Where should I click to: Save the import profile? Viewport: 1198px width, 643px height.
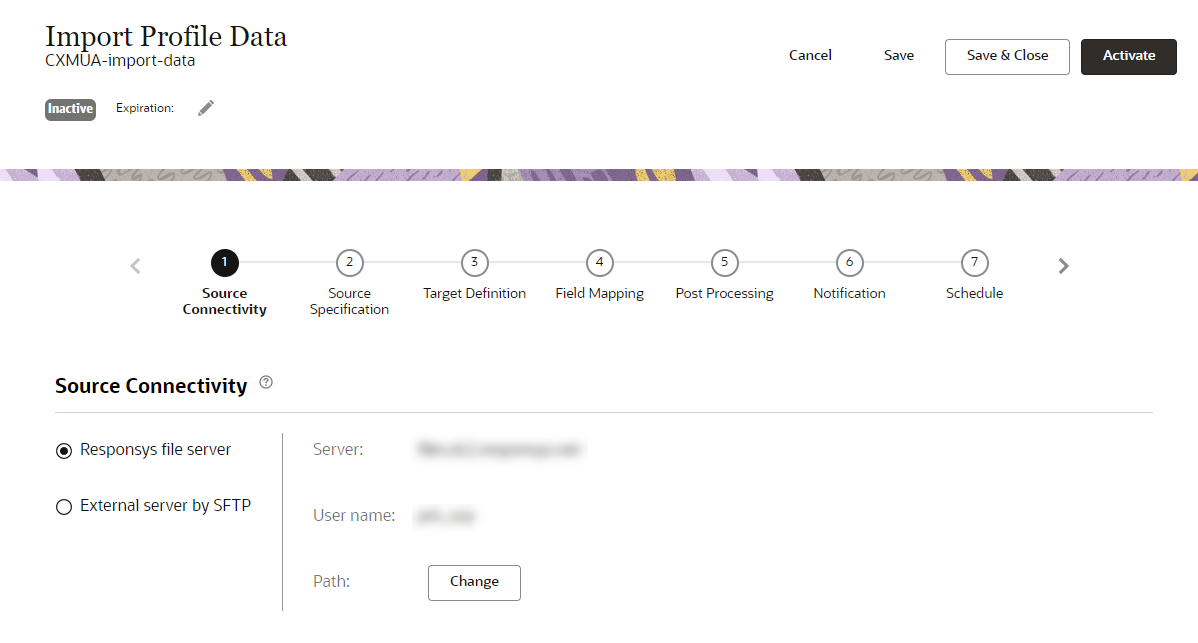[x=898, y=56]
